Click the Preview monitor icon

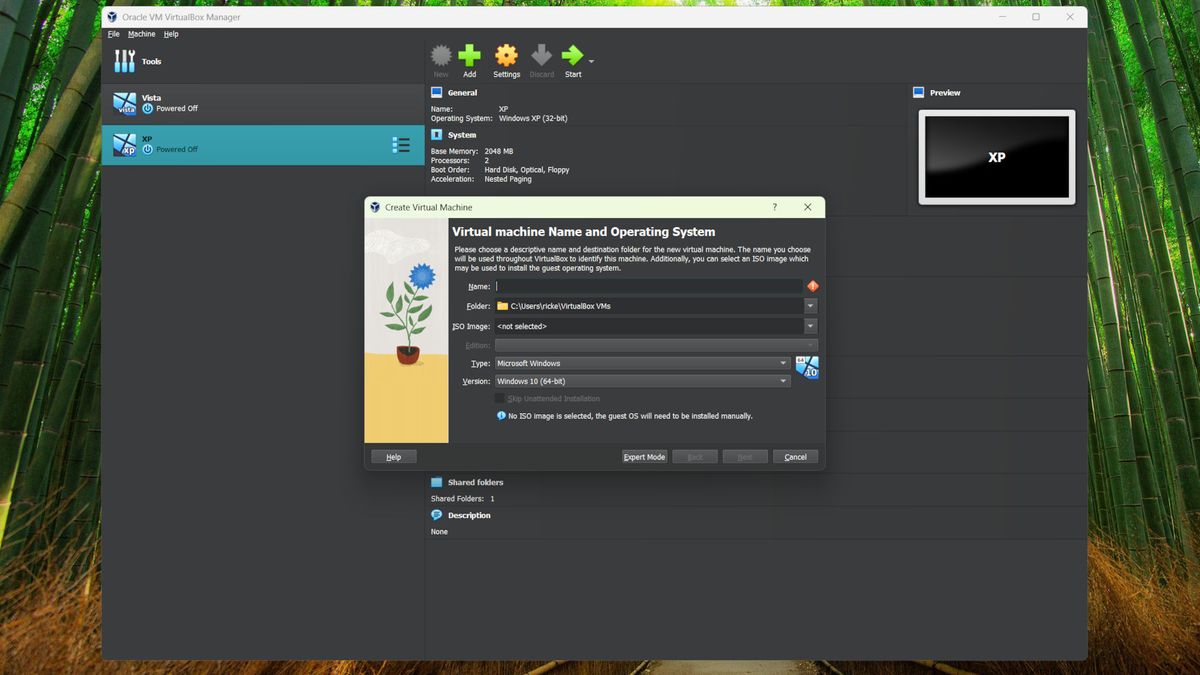pyautogui.click(x=917, y=92)
